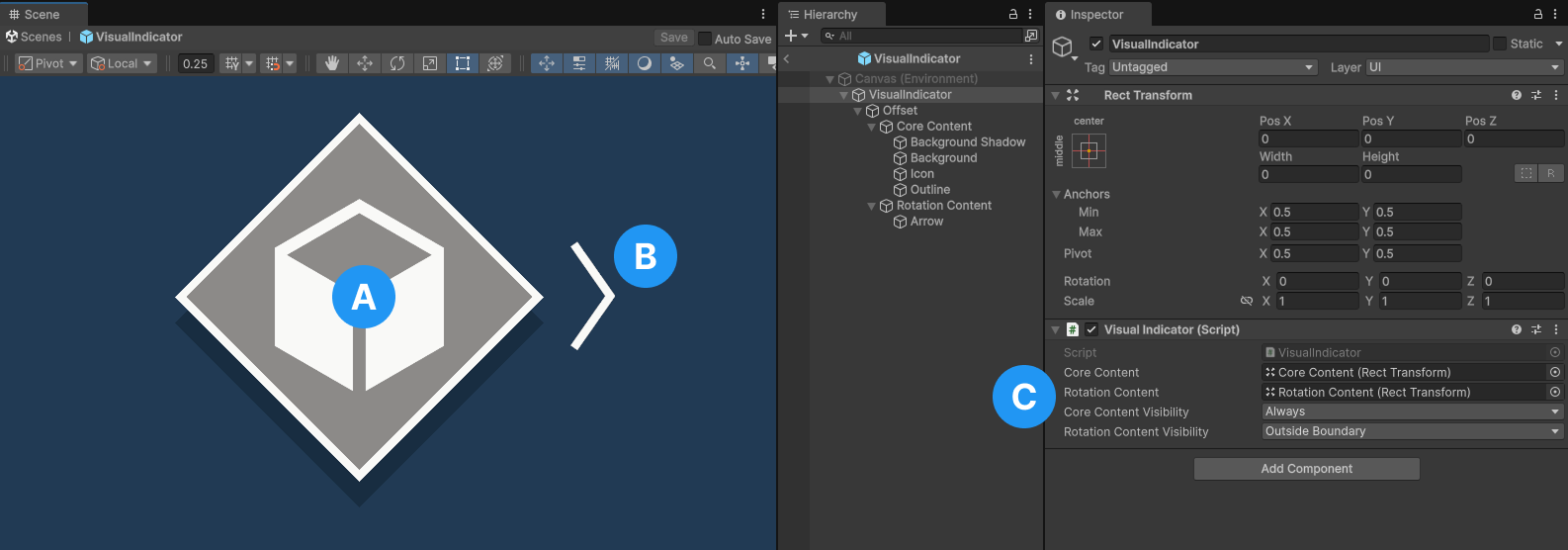Toggle grid snapping icon

[x=231, y=63]
